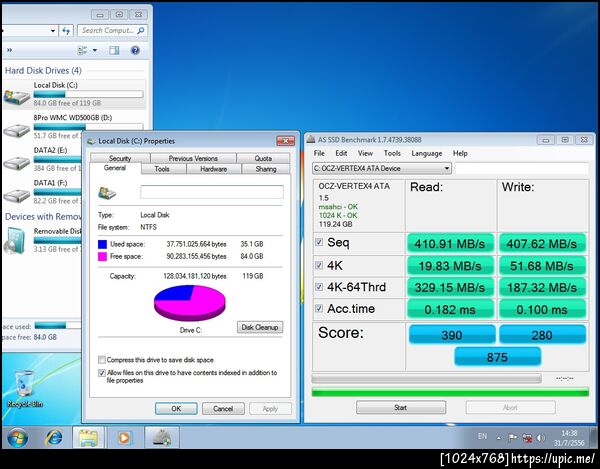The height and width of the screenshot is (469, 600).
Task: Switch to the Hardware tab
Action: tap(214, 169)
